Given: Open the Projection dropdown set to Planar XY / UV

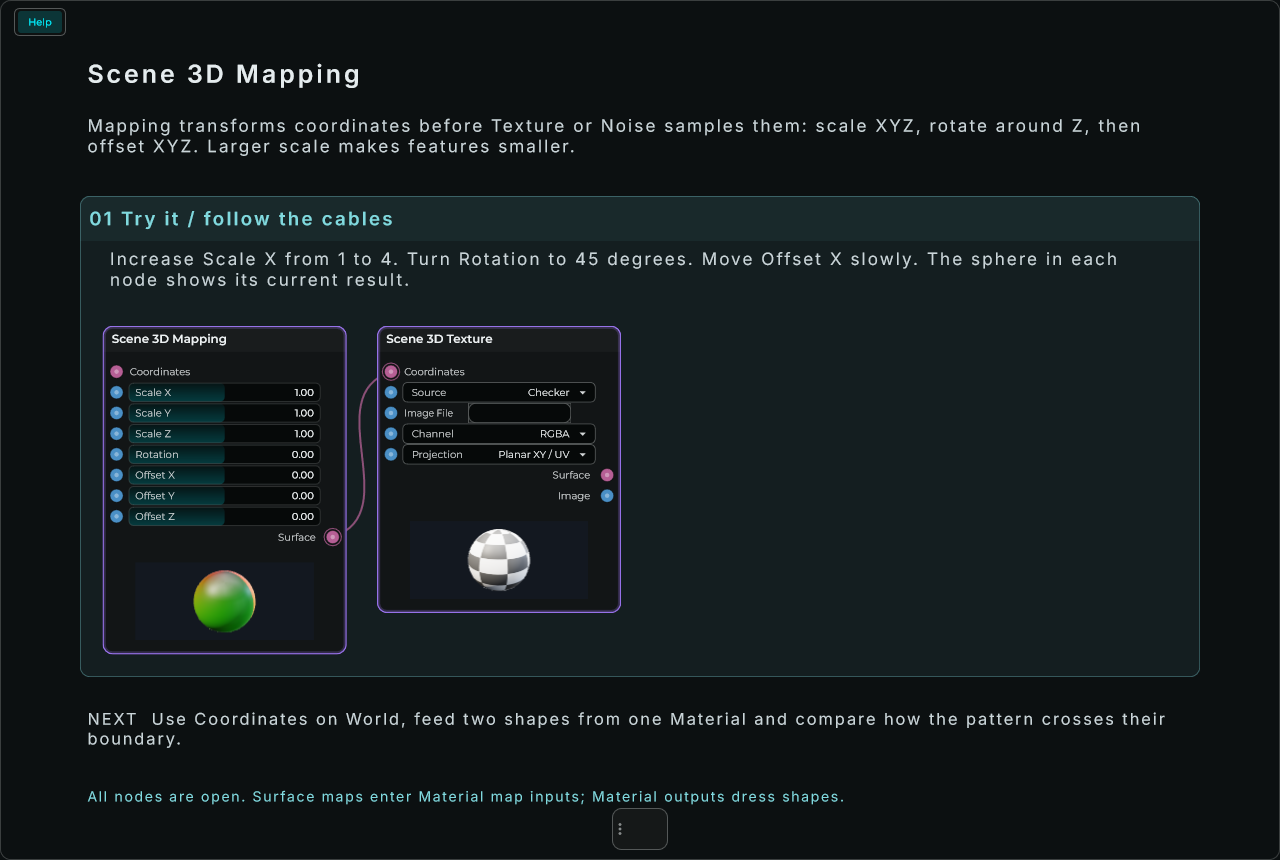Looking at the screenshot, I should click(x=499, y=455).
